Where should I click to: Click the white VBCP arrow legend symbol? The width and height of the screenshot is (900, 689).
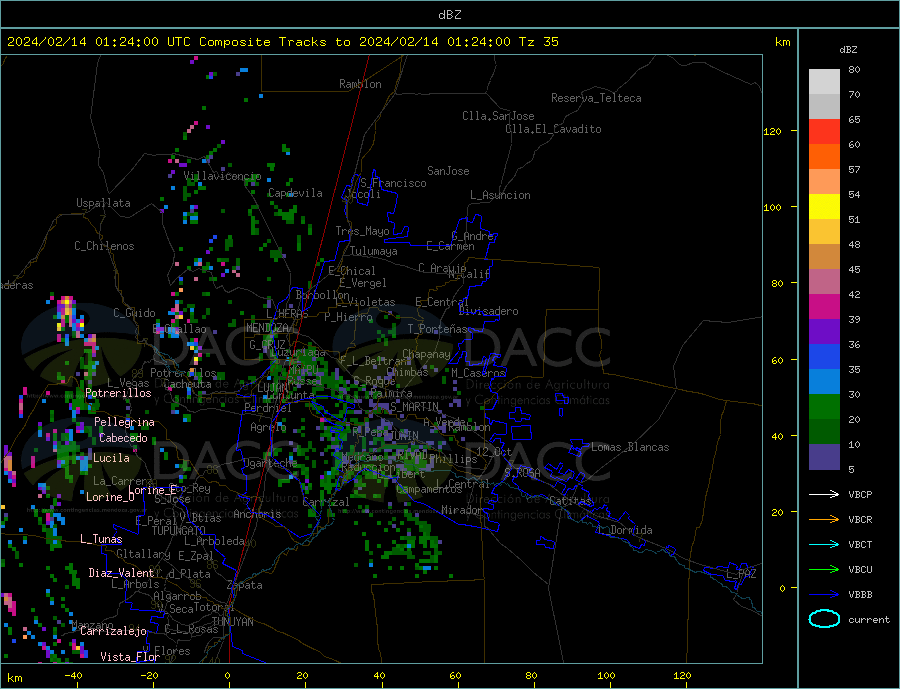click(824, 494)
